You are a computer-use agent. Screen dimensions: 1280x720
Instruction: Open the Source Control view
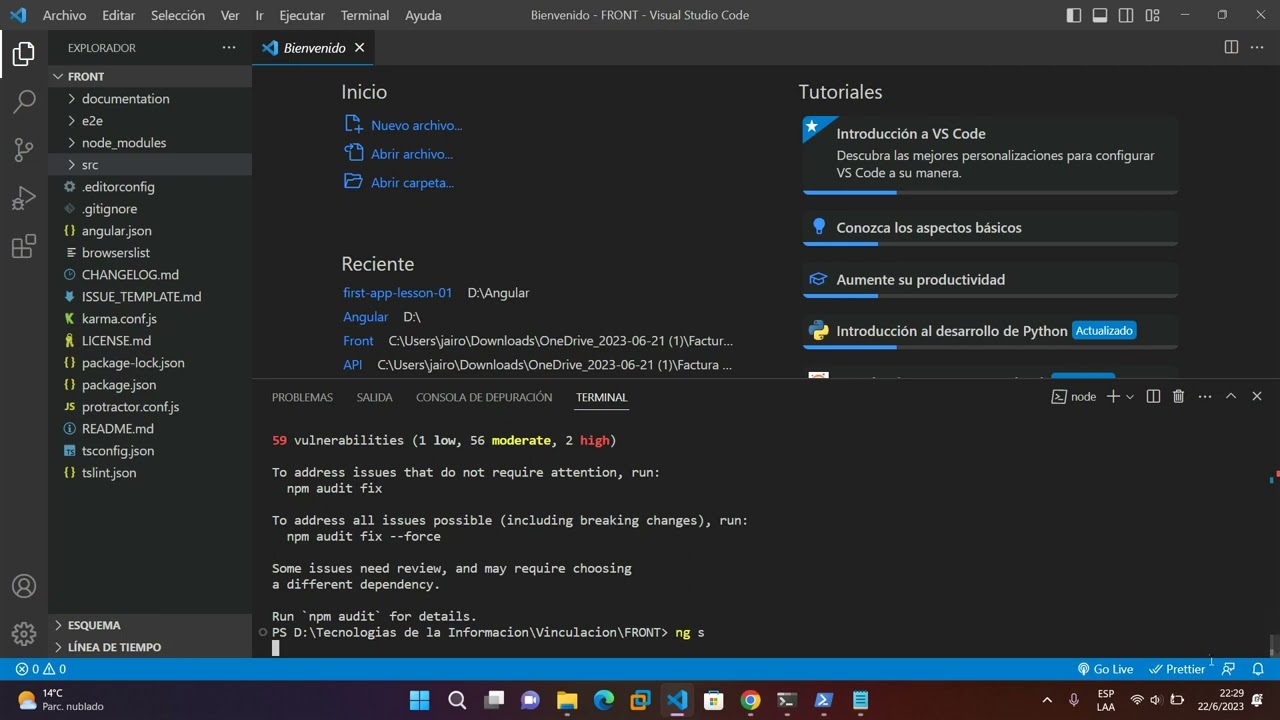click(x=24, y=150)
